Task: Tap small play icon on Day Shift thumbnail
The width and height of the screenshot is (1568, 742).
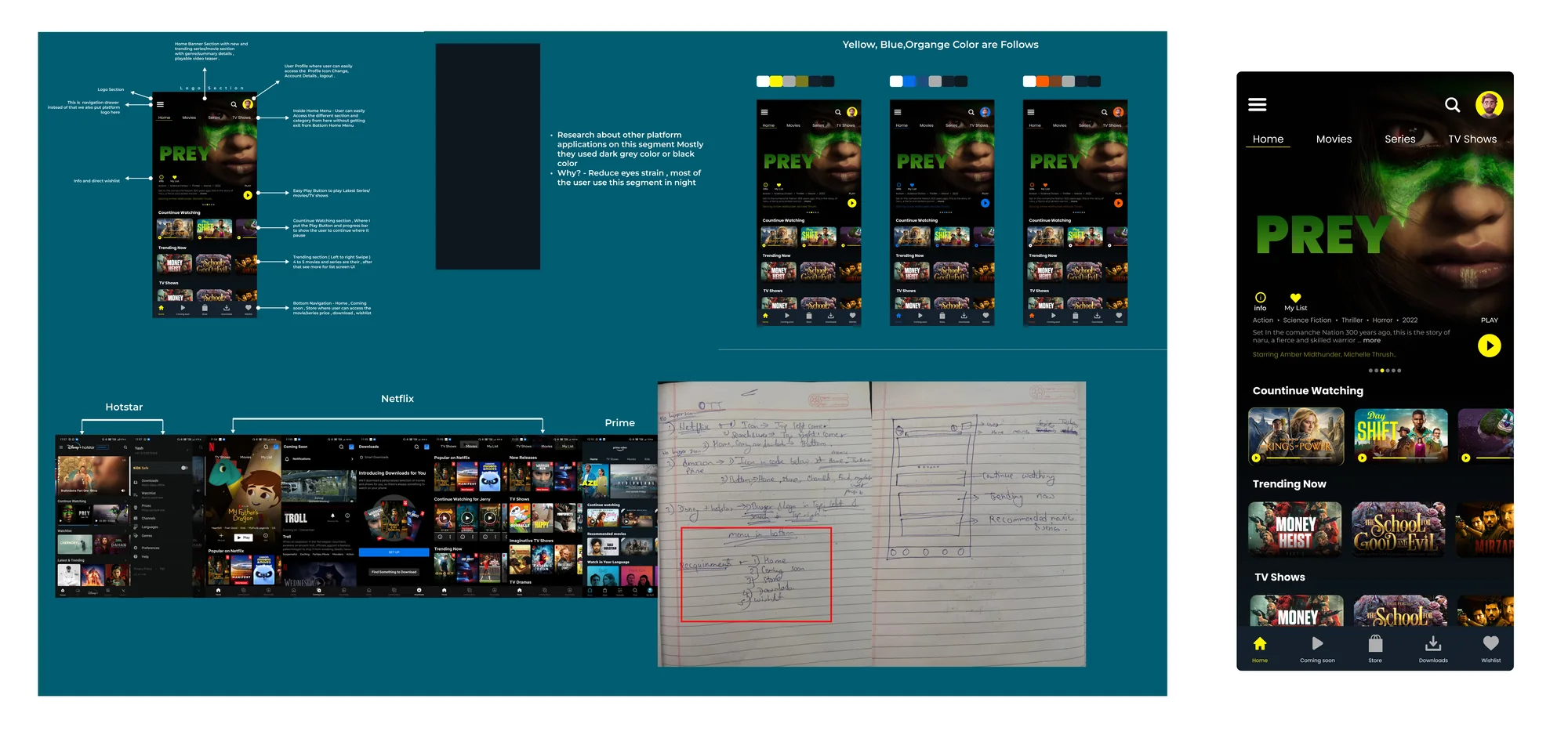Action: click(1362, 458)
